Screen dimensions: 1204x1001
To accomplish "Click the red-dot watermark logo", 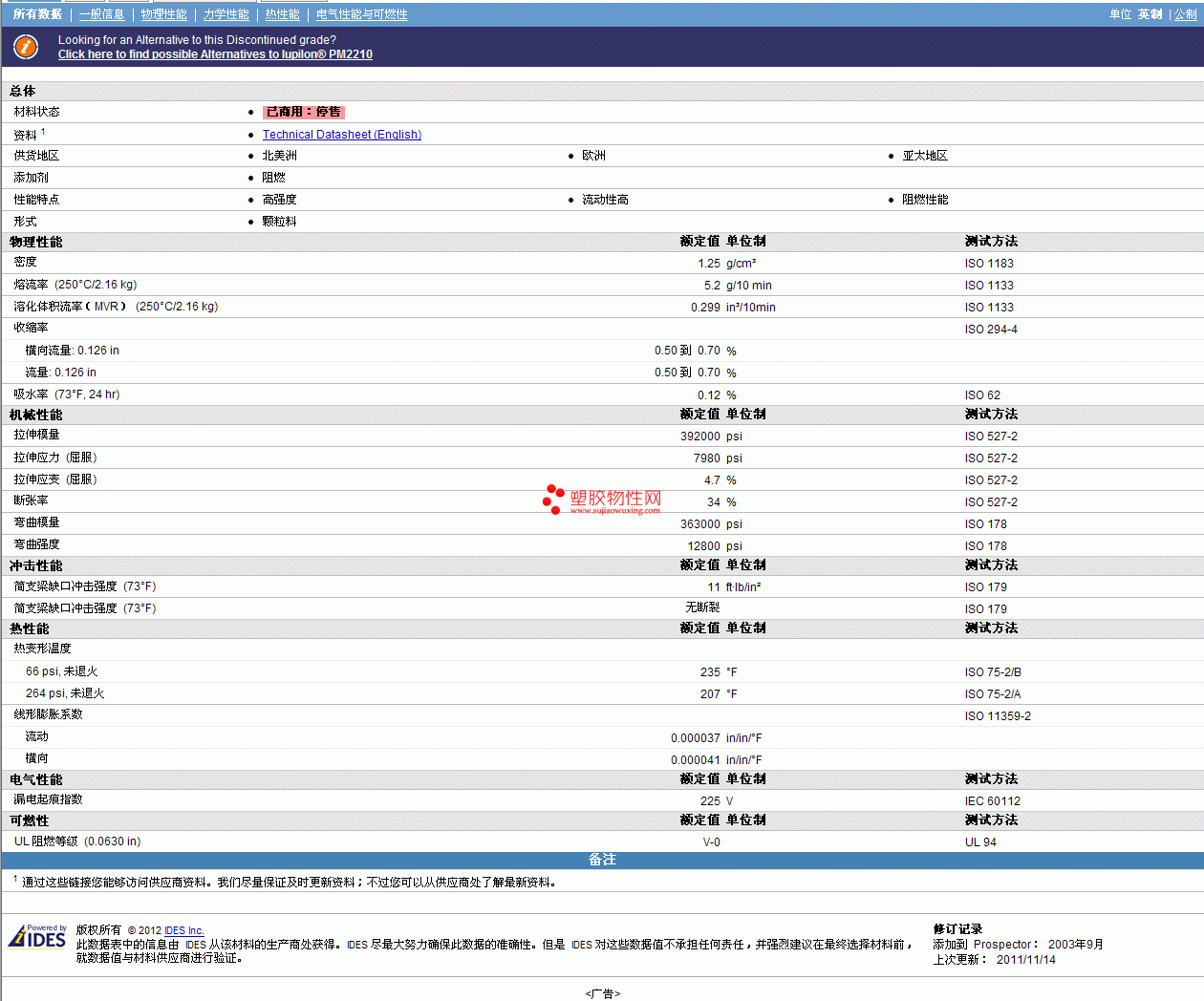I will (x=553, y=499).
